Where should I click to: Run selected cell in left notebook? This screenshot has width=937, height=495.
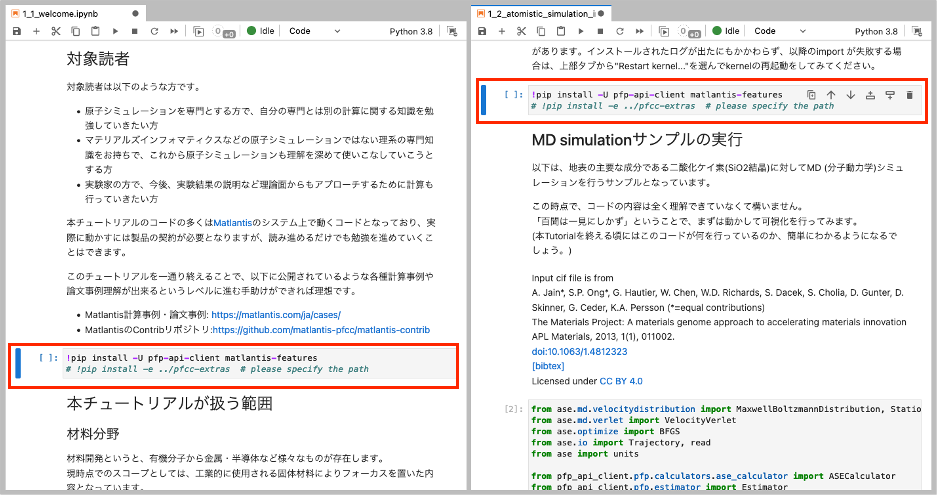(116, 31)
